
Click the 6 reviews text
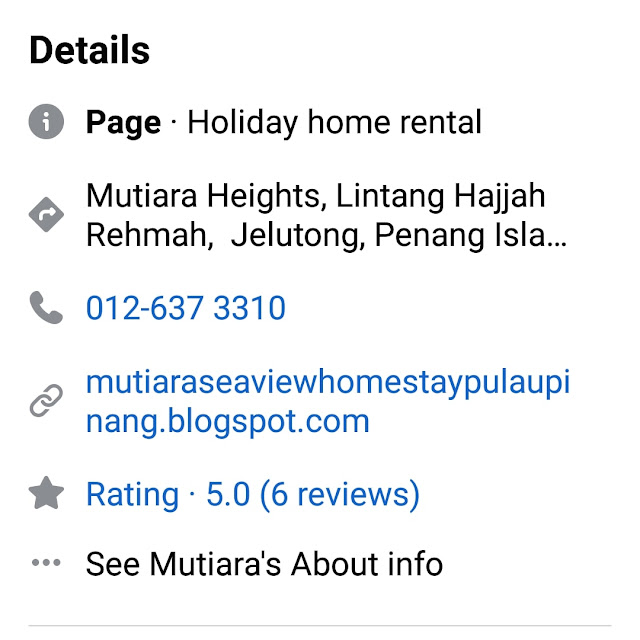(340, 494)
